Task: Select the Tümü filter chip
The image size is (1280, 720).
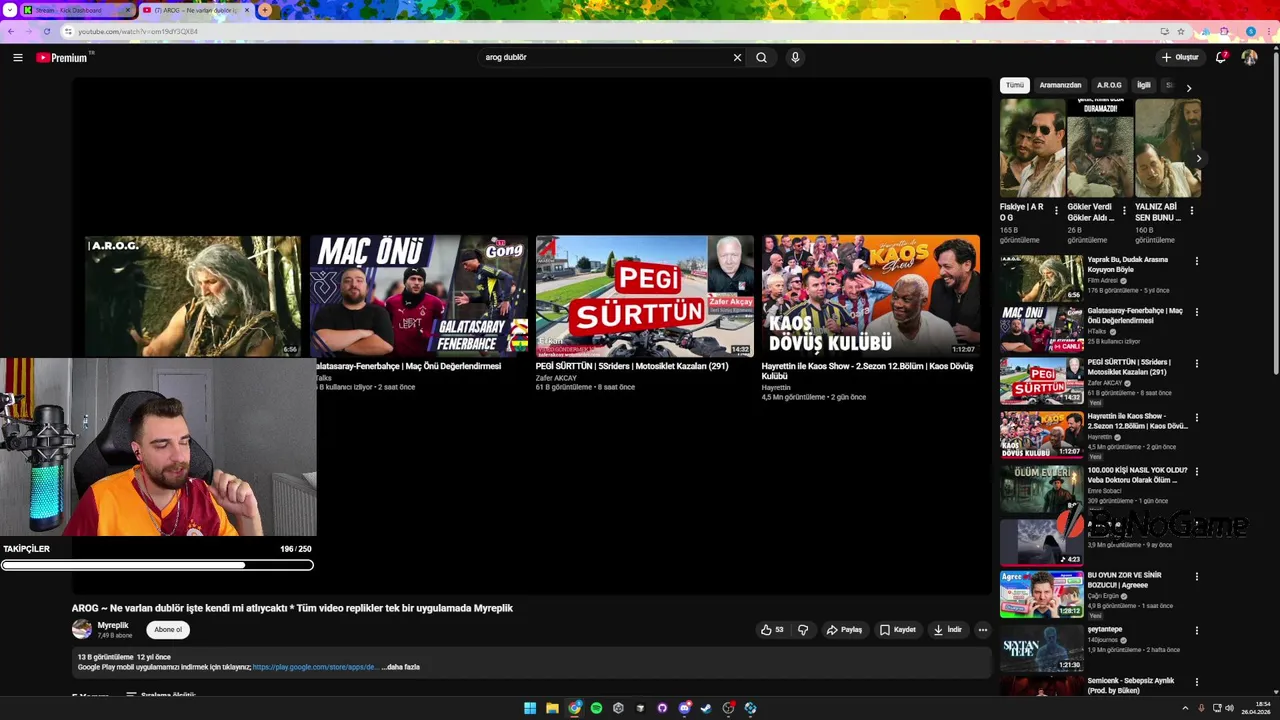Action: pos(1015,85)
